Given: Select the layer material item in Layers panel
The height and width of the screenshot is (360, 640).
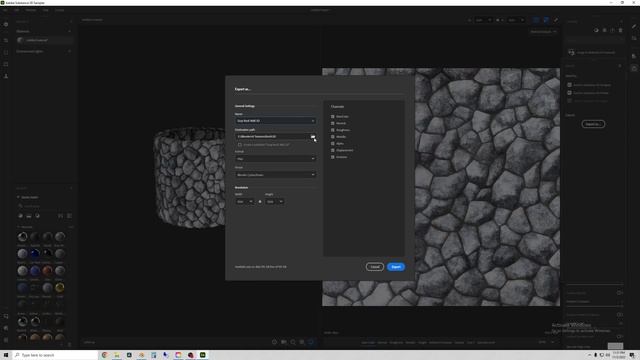Looking at the screenshot, I should (x=44, y=40).
